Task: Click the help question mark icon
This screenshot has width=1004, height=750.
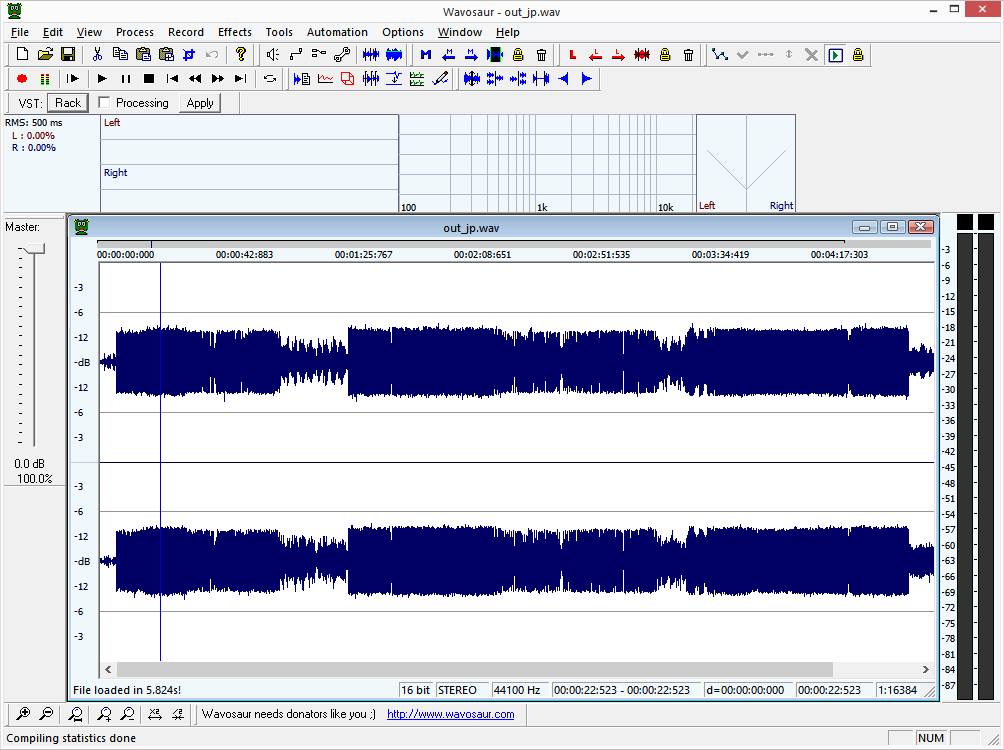Action: pos(241,54)
